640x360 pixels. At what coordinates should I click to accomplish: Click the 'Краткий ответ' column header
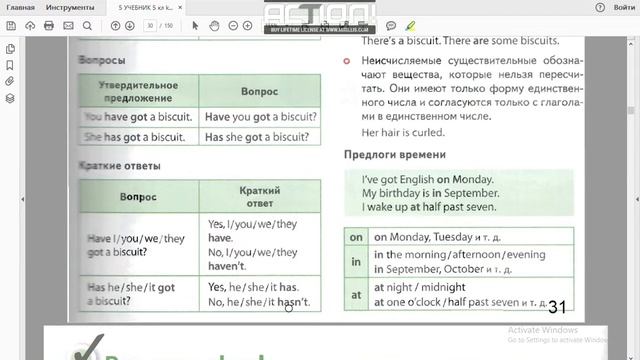tap(260, 197)
